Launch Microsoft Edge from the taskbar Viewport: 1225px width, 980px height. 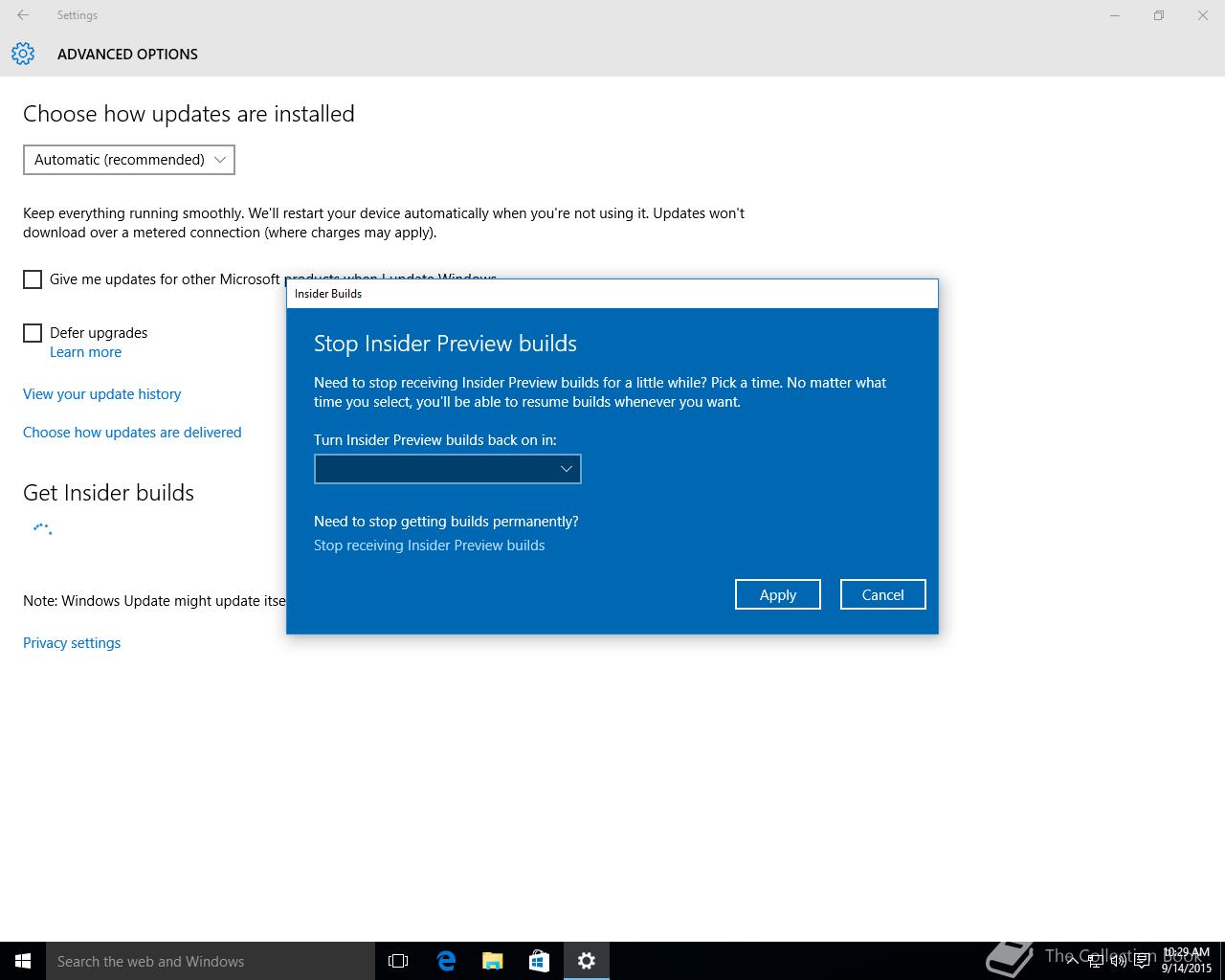(x=446, y=961)
